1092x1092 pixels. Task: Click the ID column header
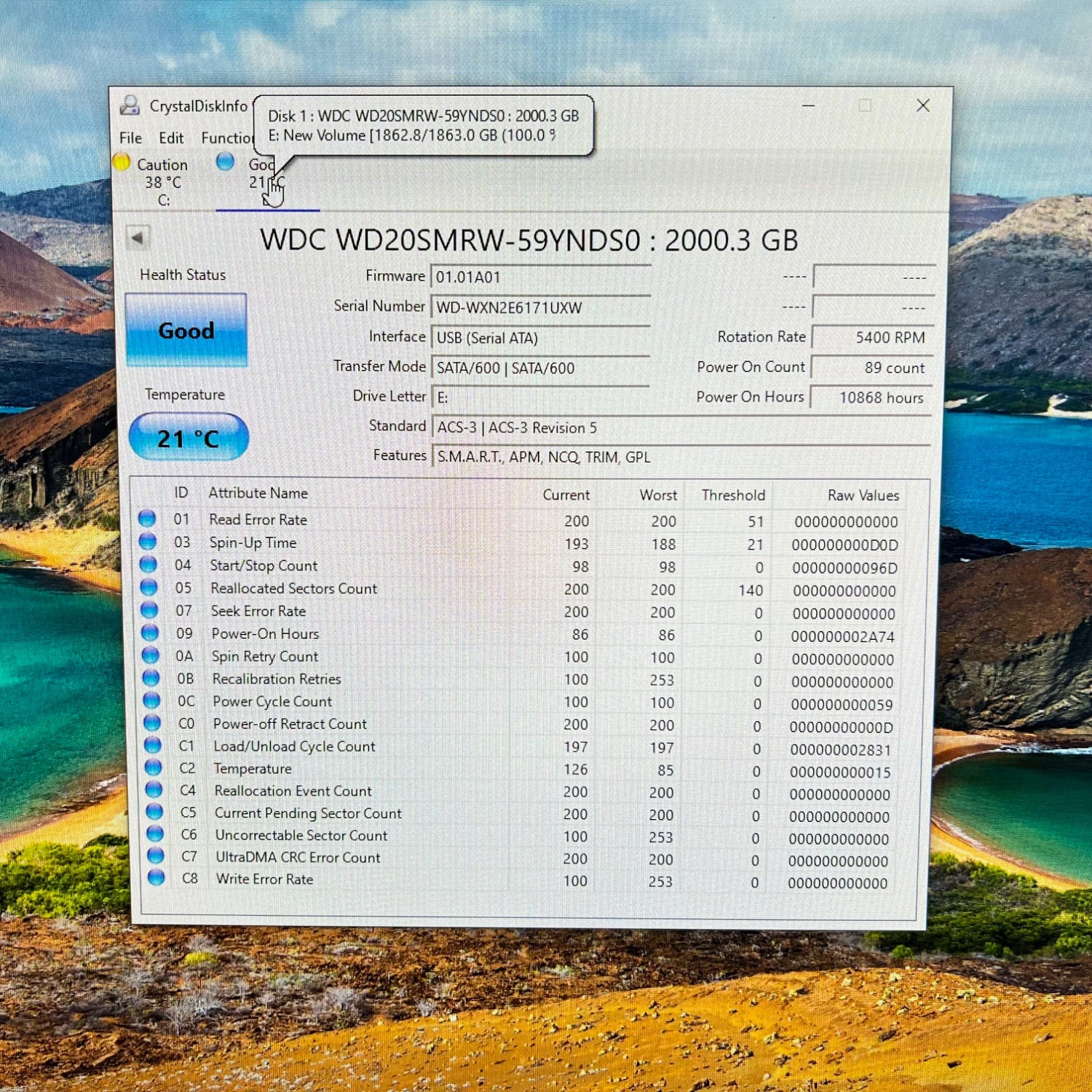(x=181, y=493)
